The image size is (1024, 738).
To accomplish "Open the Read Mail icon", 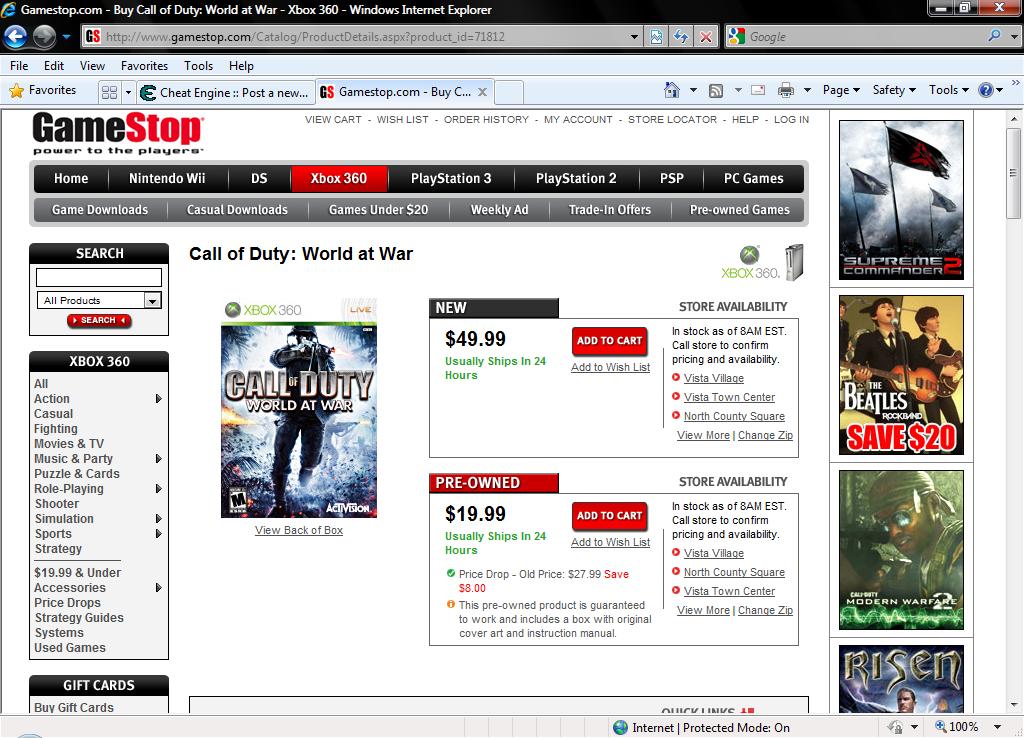I will tap(758, 90).
